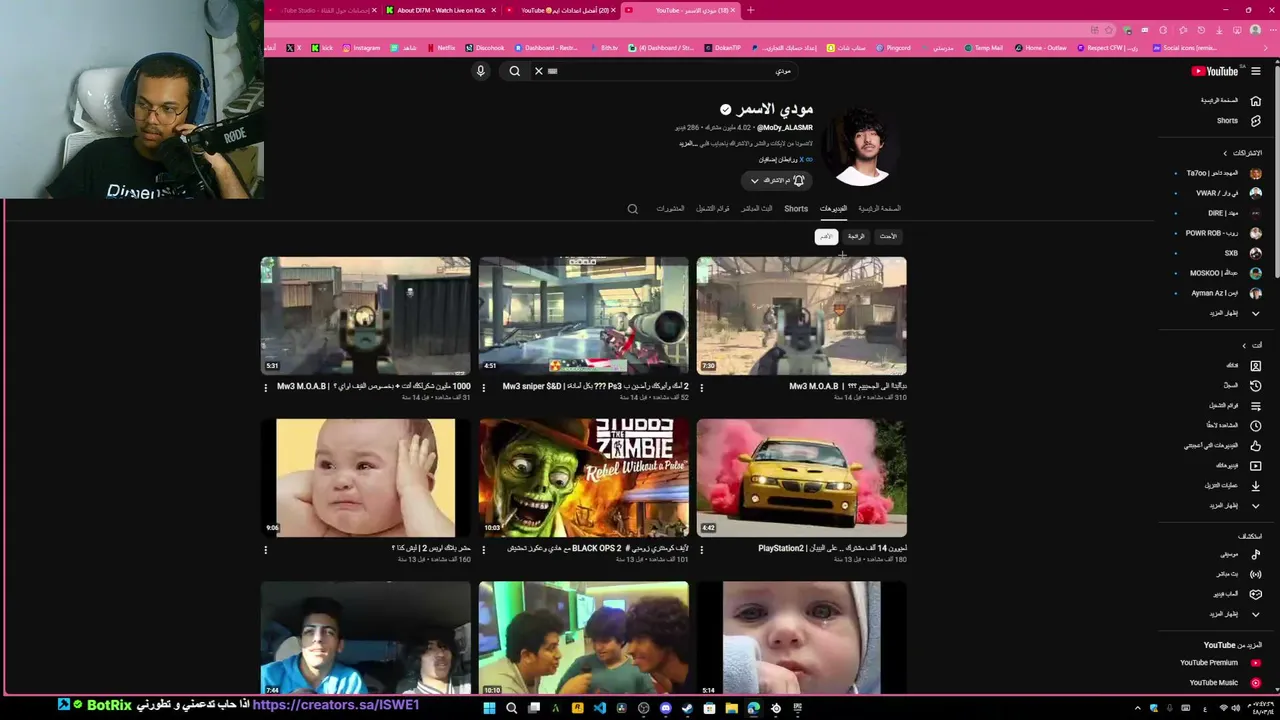Switch to 'About DI7M - Watch Live on Kick' browser tab
The width and height of the screenshot is (1280, 720).
pyautogui.click(x=441, y=10)
